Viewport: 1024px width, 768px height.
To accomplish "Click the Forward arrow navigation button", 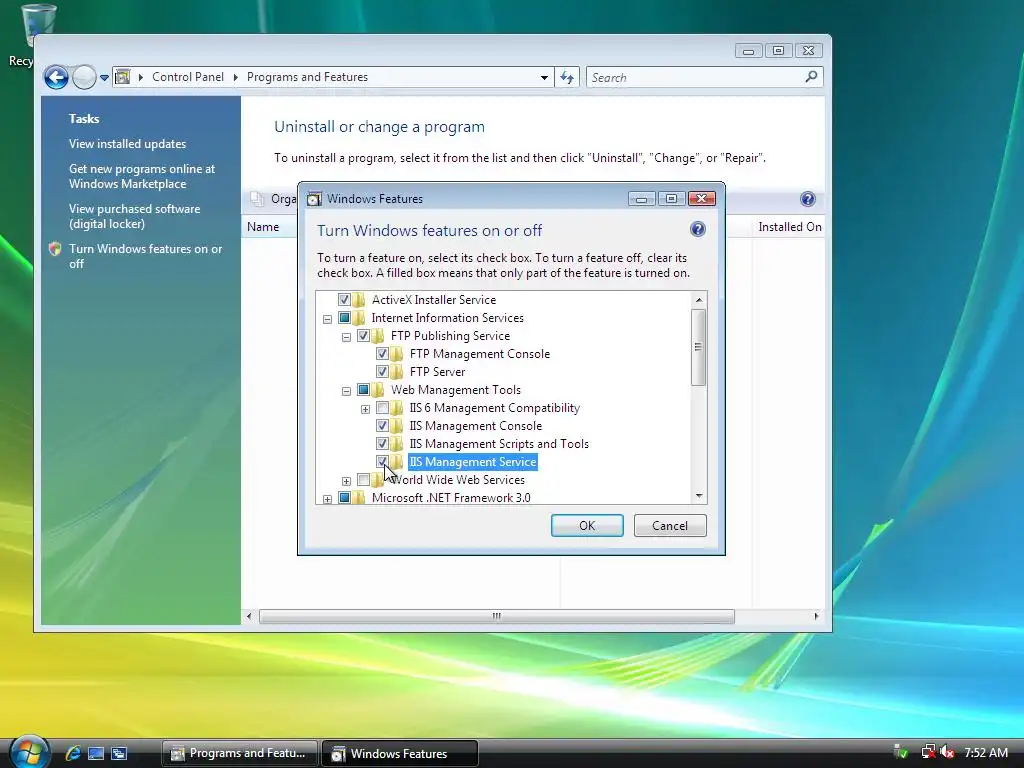I will point(84,78).
